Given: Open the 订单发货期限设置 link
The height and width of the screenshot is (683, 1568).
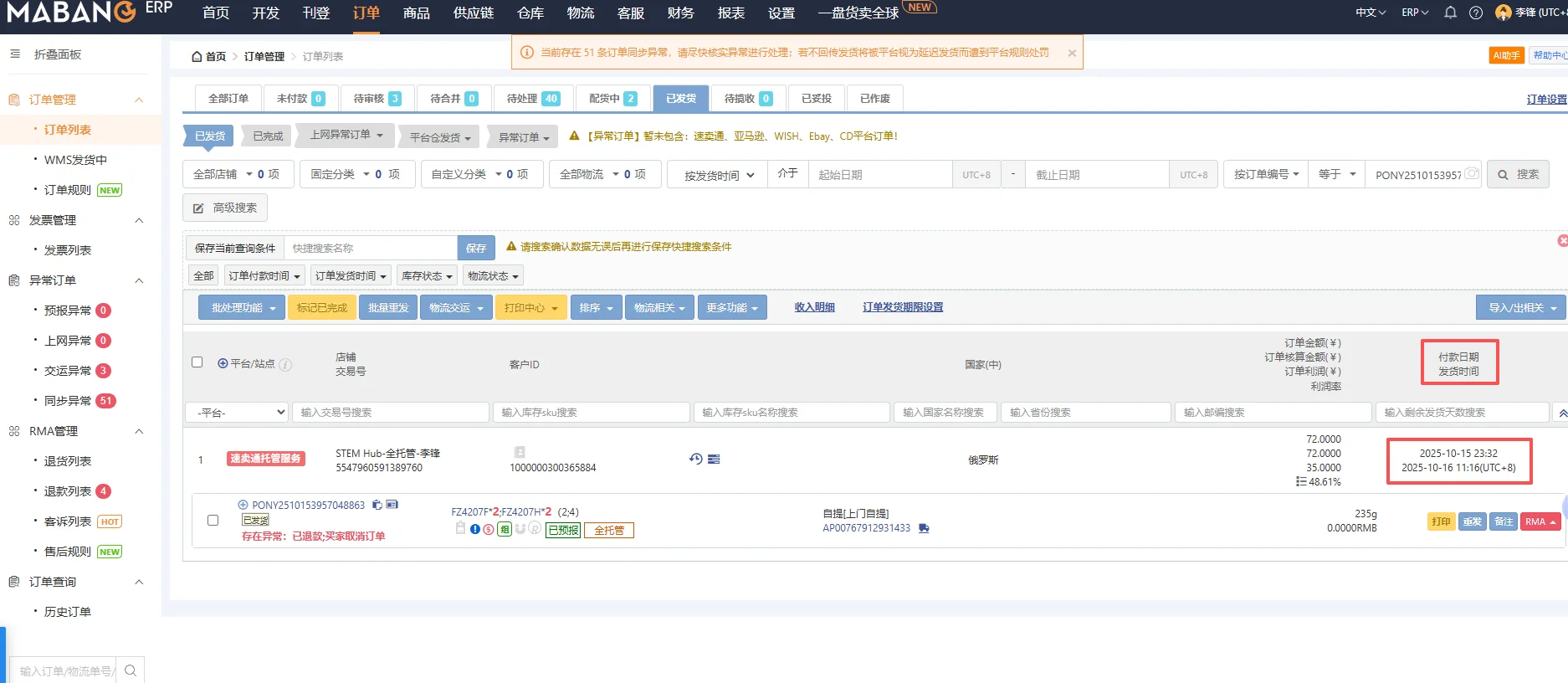Looking at the screenshot, I should (903, 307).
